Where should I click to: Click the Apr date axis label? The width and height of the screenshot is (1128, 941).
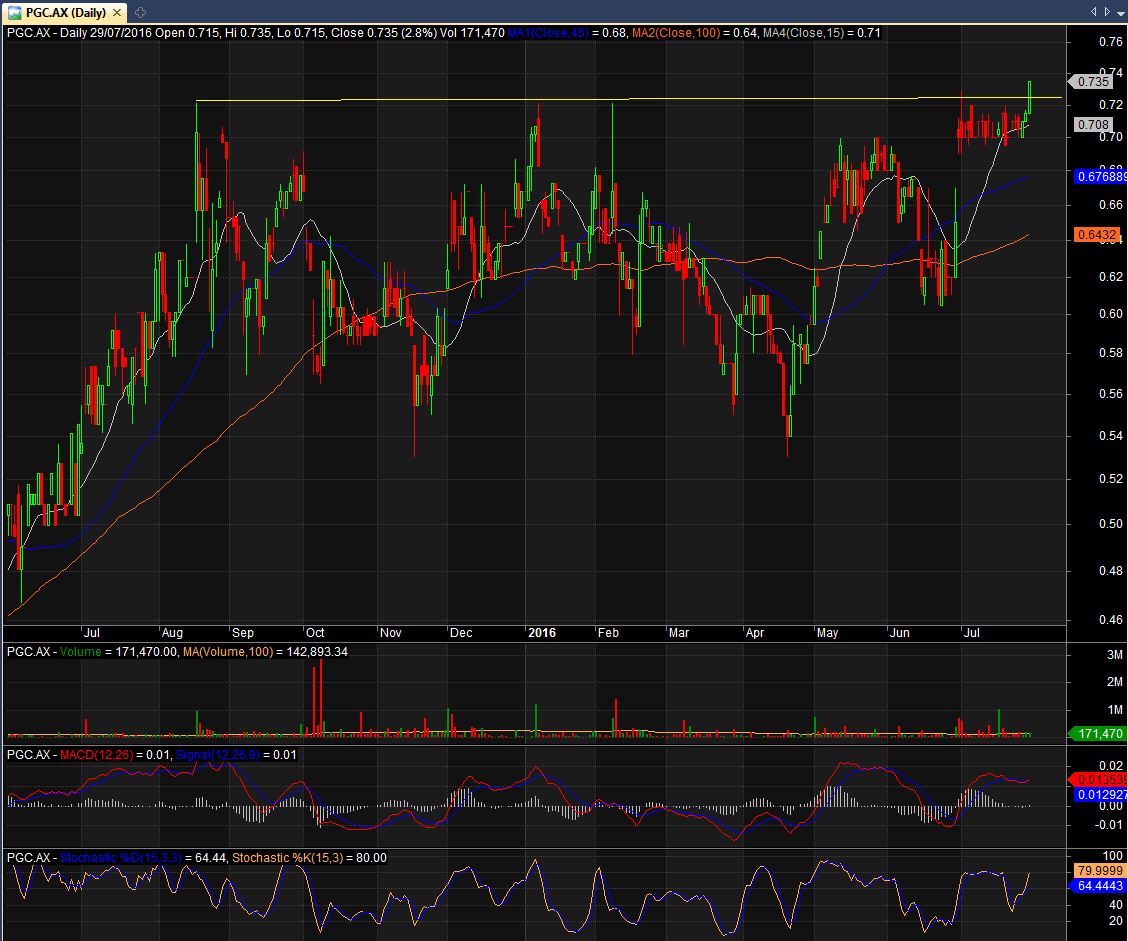pyautogui.click(x=755, y=633)
